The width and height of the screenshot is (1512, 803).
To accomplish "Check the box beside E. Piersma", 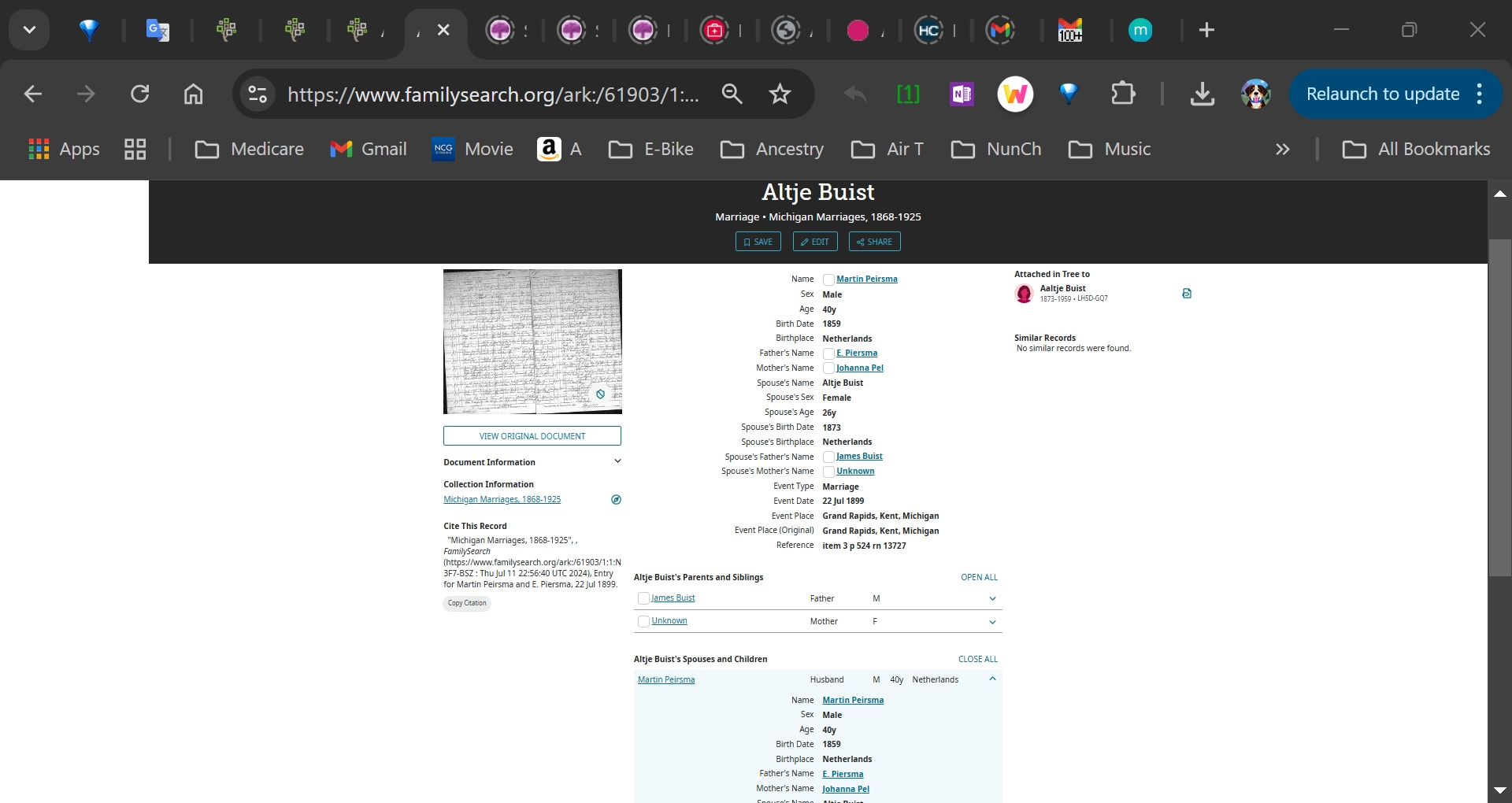I will coord(828,353).
